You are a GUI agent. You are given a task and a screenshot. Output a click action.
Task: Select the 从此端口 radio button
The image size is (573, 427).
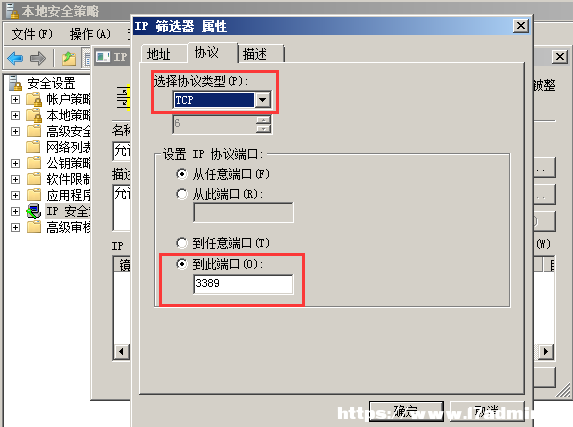coord(182,194)
